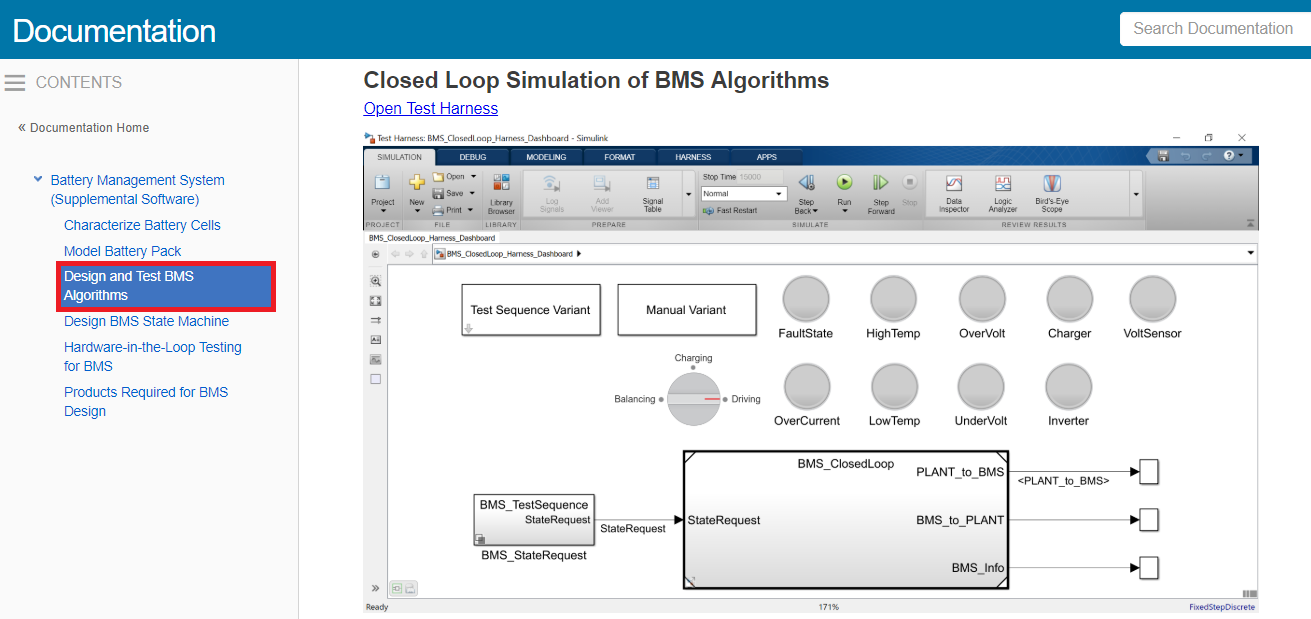1311x619 pixels.
Task: Toggle the Inverter indicator lamp
Action: pyautogui.click(x=1069, y=387)
